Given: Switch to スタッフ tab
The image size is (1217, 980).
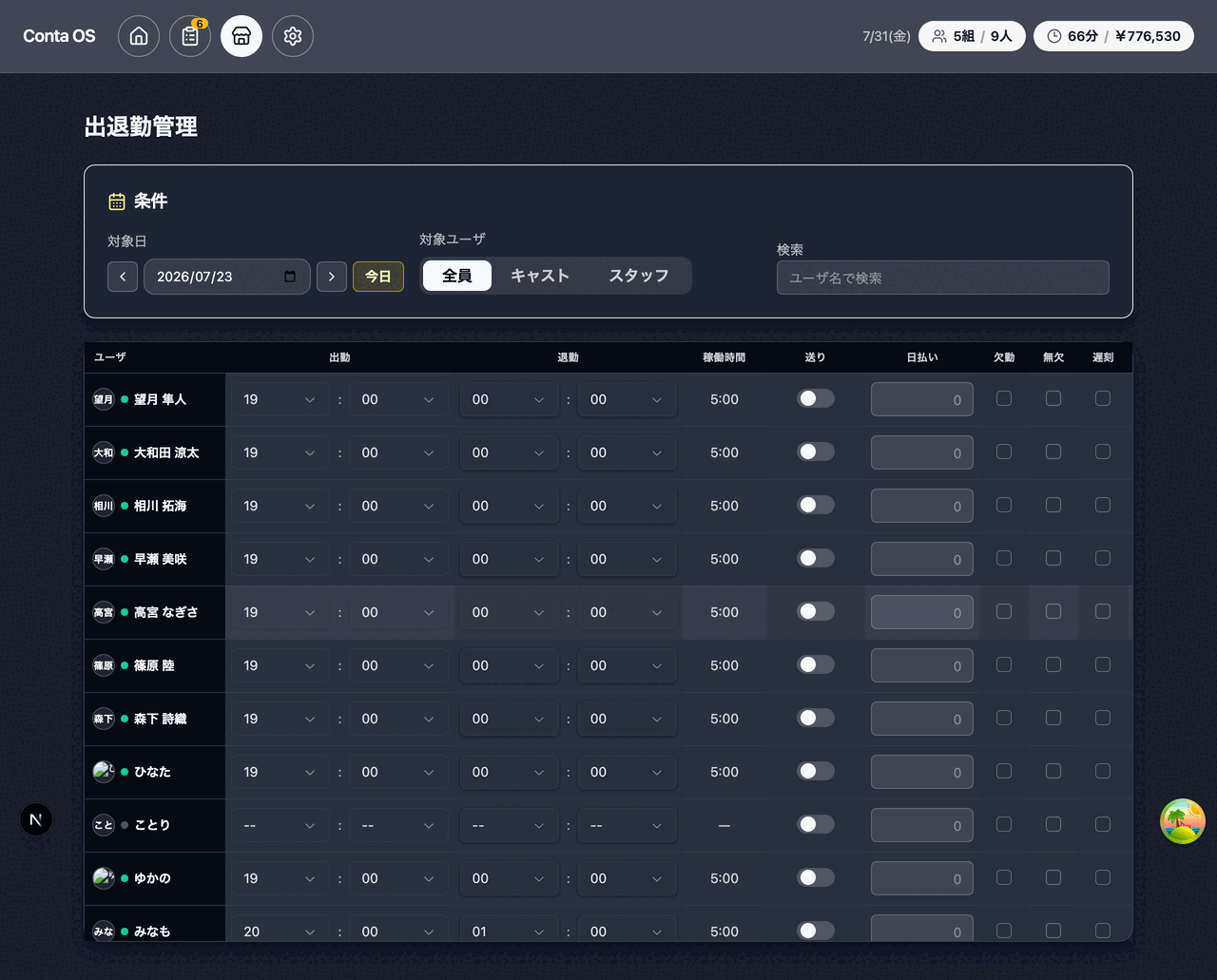Looking at the screenshot, I should pyautogui.click(x=639, y=276).
